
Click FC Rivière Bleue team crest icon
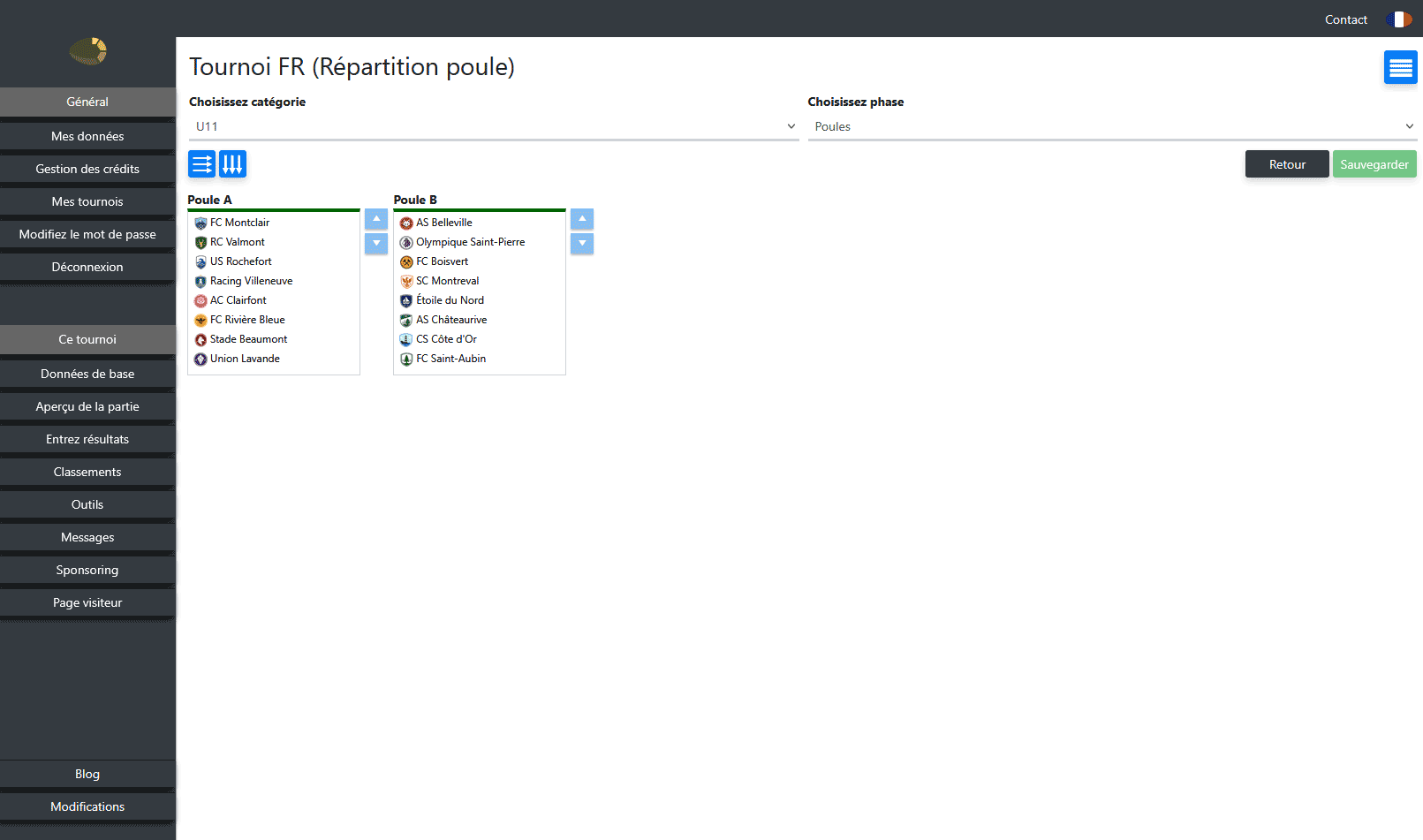[201, 321]
